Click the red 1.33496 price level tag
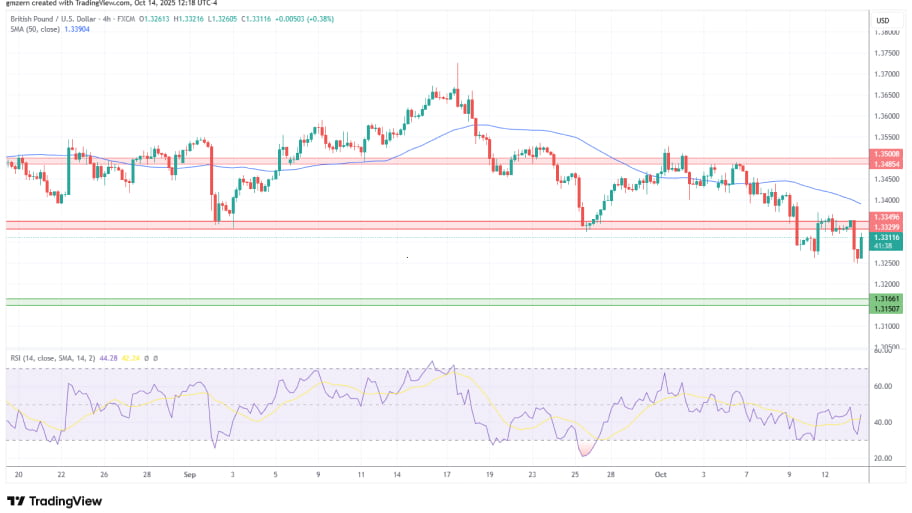The image size is (912, 513). [887, 217]
